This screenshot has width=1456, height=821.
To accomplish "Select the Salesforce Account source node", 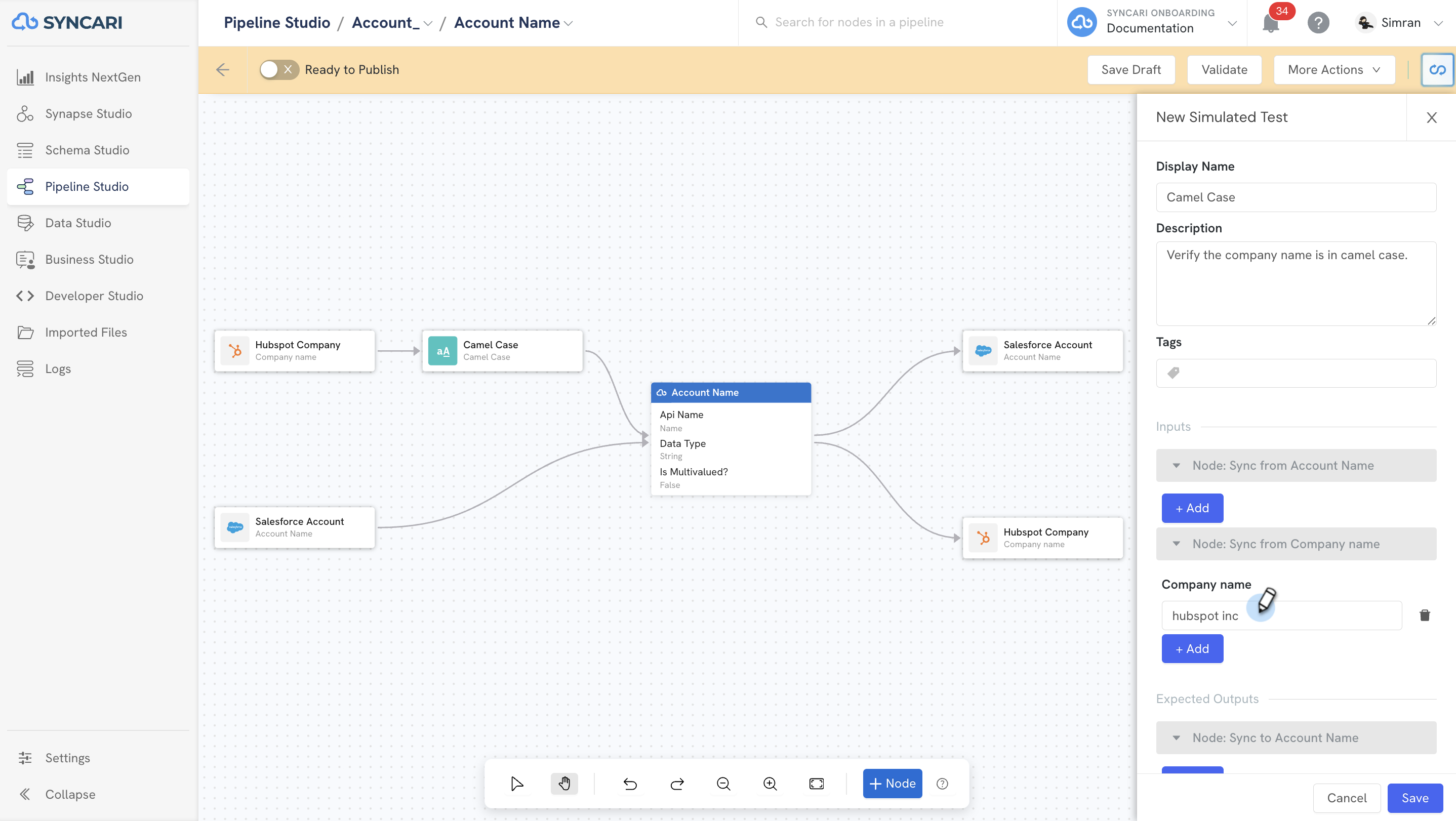I will tap(295, 527).
